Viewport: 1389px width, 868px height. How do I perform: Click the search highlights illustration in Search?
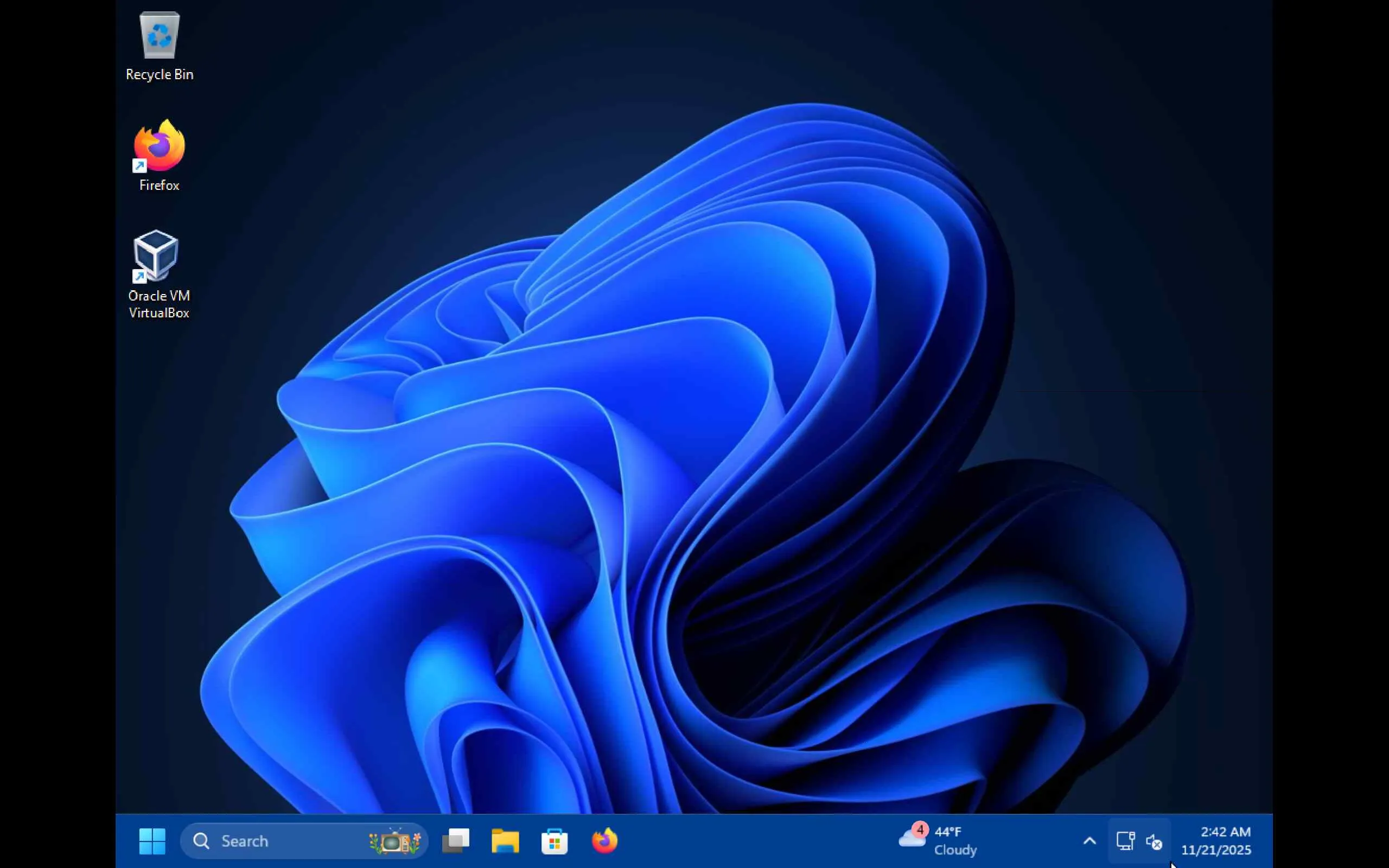click(x=395, y=841)
